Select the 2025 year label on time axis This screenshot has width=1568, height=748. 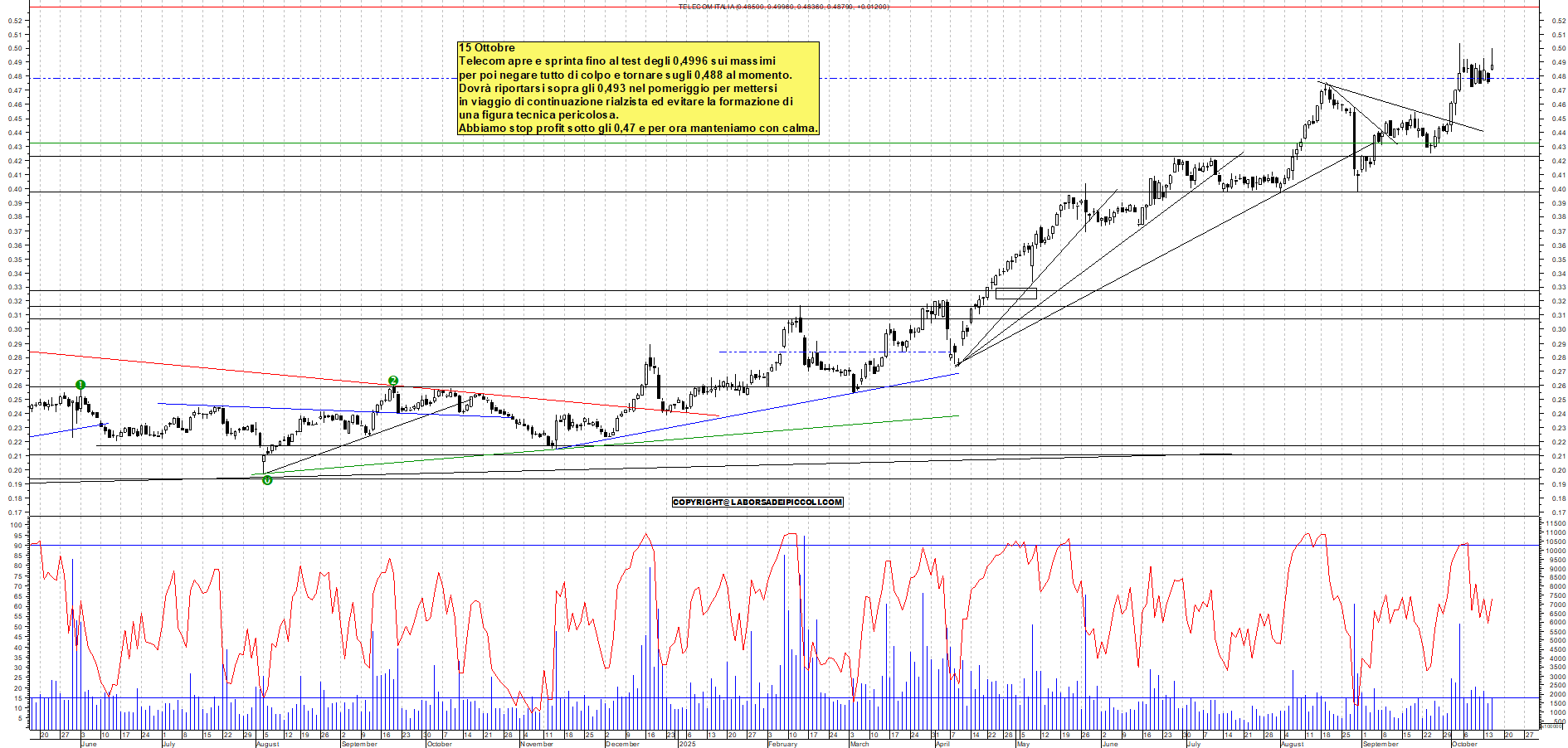pyautogui.click(x=687, y=744)
